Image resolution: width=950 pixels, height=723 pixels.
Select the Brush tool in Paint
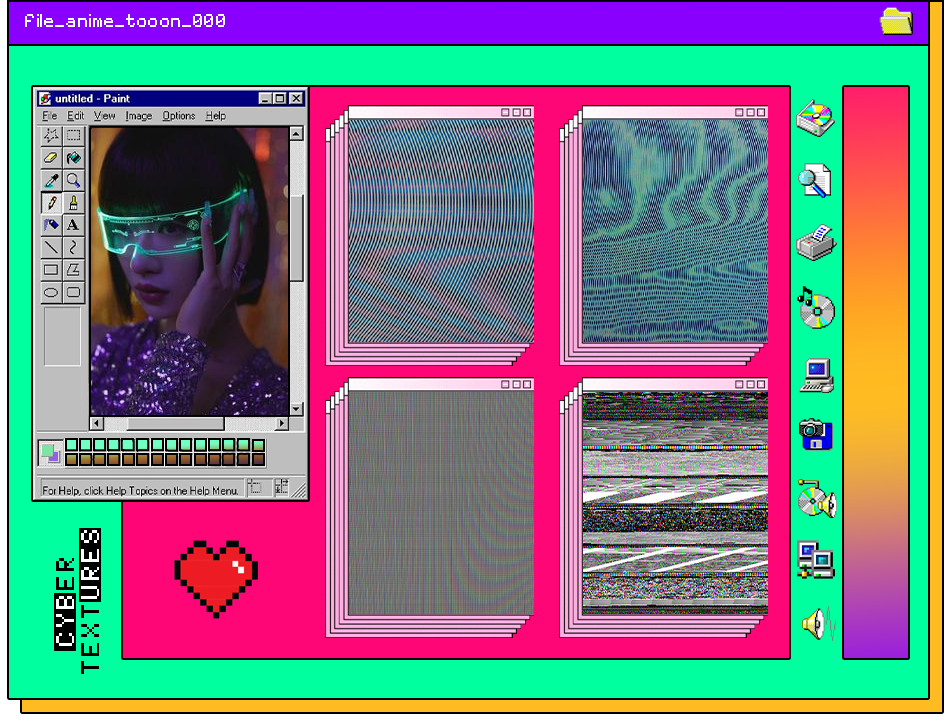(73, 202)
